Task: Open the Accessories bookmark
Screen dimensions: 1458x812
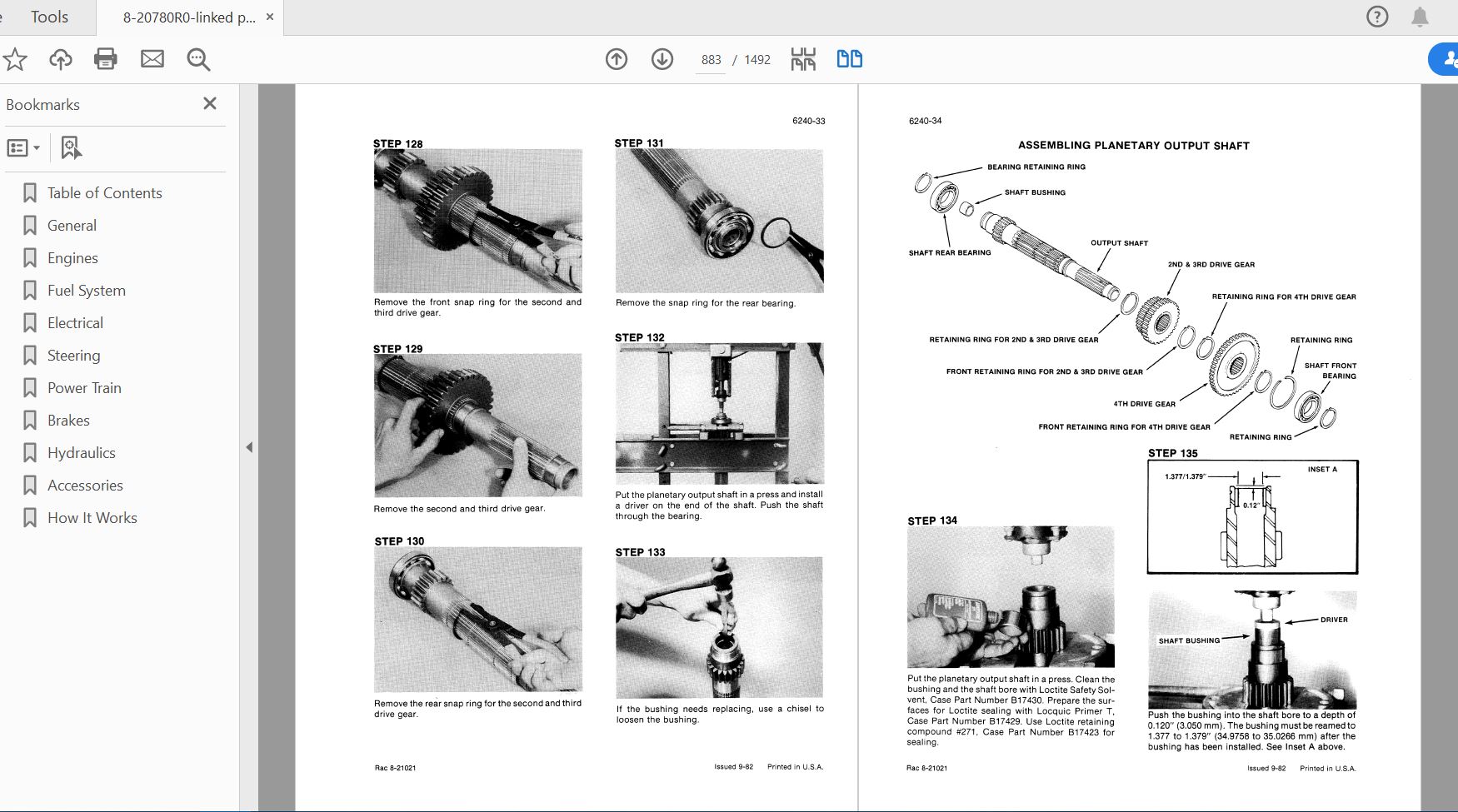Action: point(85,486)
